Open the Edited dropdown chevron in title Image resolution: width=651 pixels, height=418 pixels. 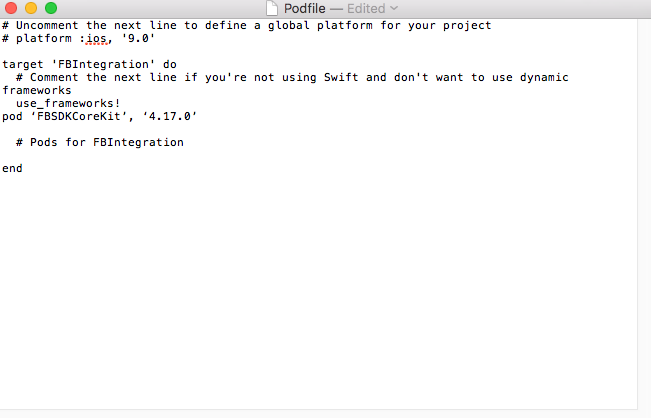(393, 8)
